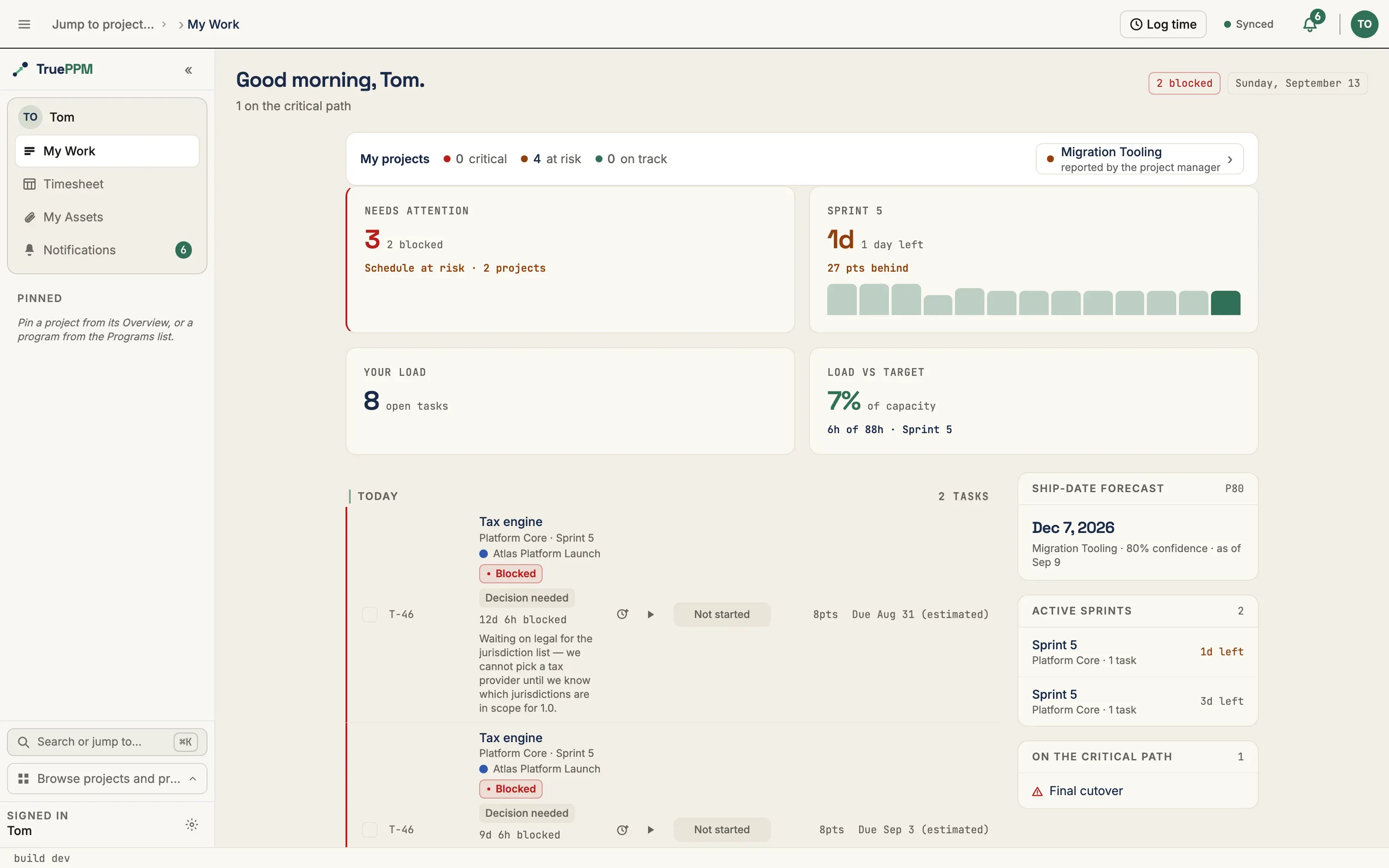Open the Needs Attention card

click(x=570, y=260)
